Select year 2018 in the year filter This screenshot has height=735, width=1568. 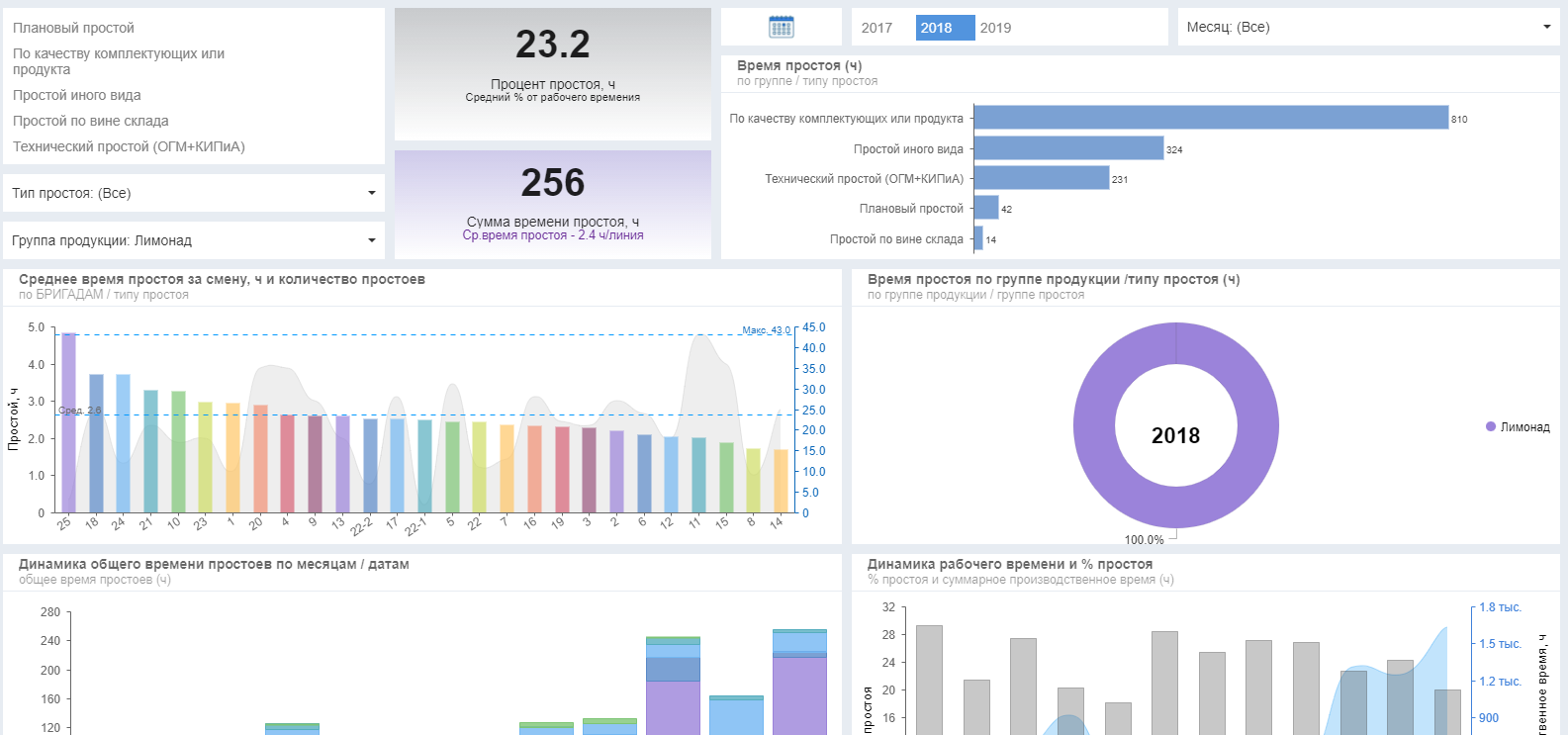[x=945, y=28]
